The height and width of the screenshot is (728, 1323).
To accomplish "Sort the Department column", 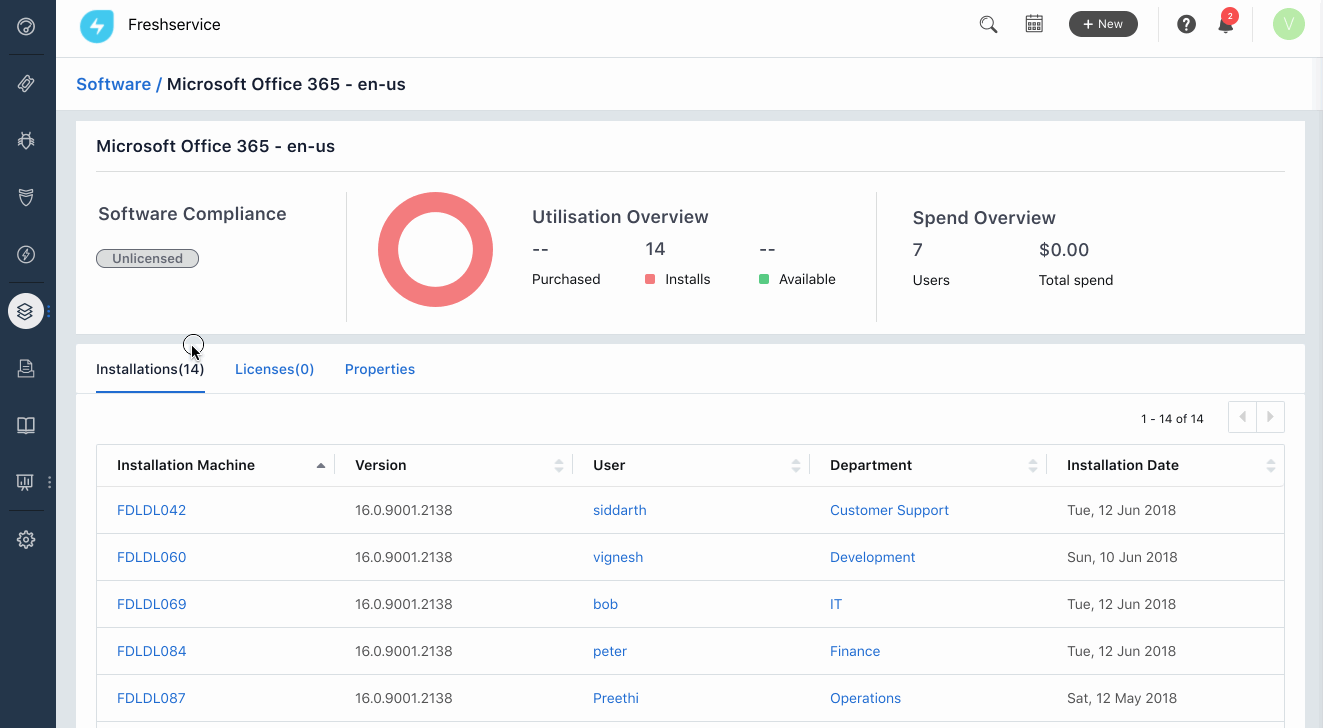I will coord(1034,464).
